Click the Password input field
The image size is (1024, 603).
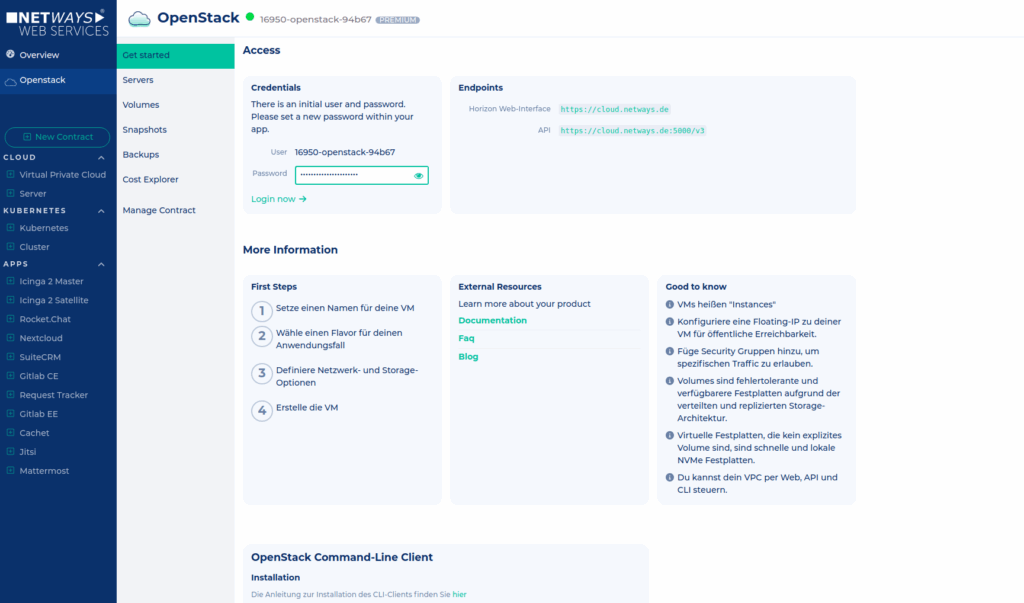[x=352, y=175]
